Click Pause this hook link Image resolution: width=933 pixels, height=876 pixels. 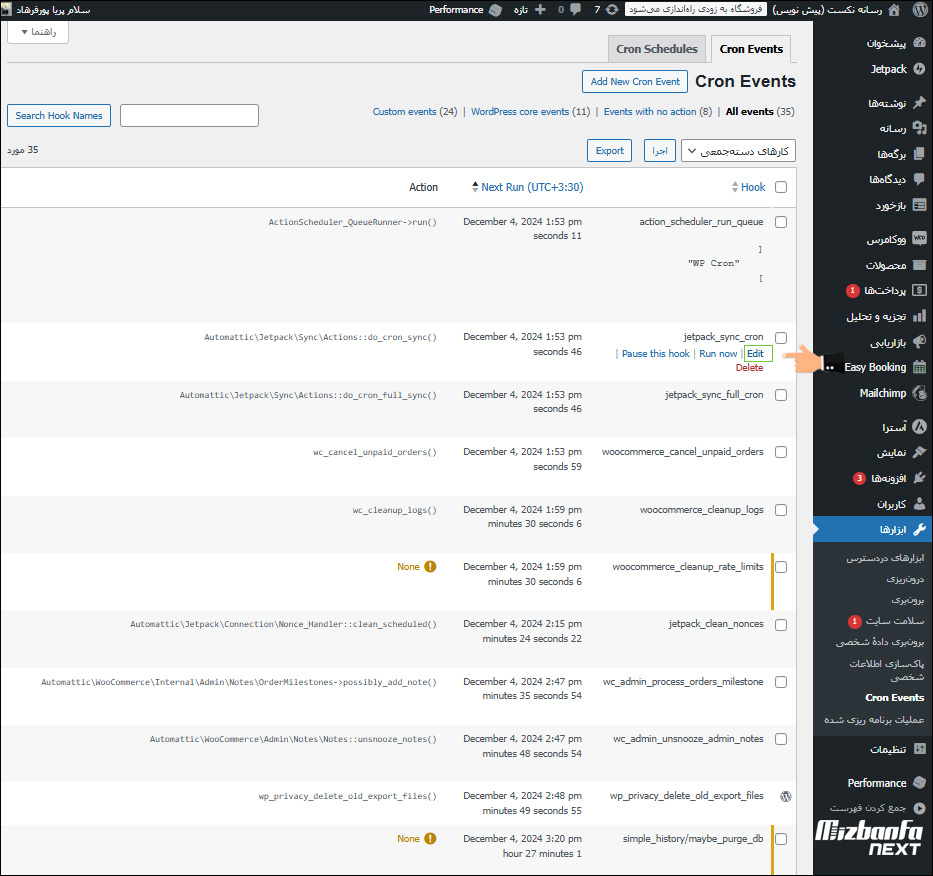[656, 353]
